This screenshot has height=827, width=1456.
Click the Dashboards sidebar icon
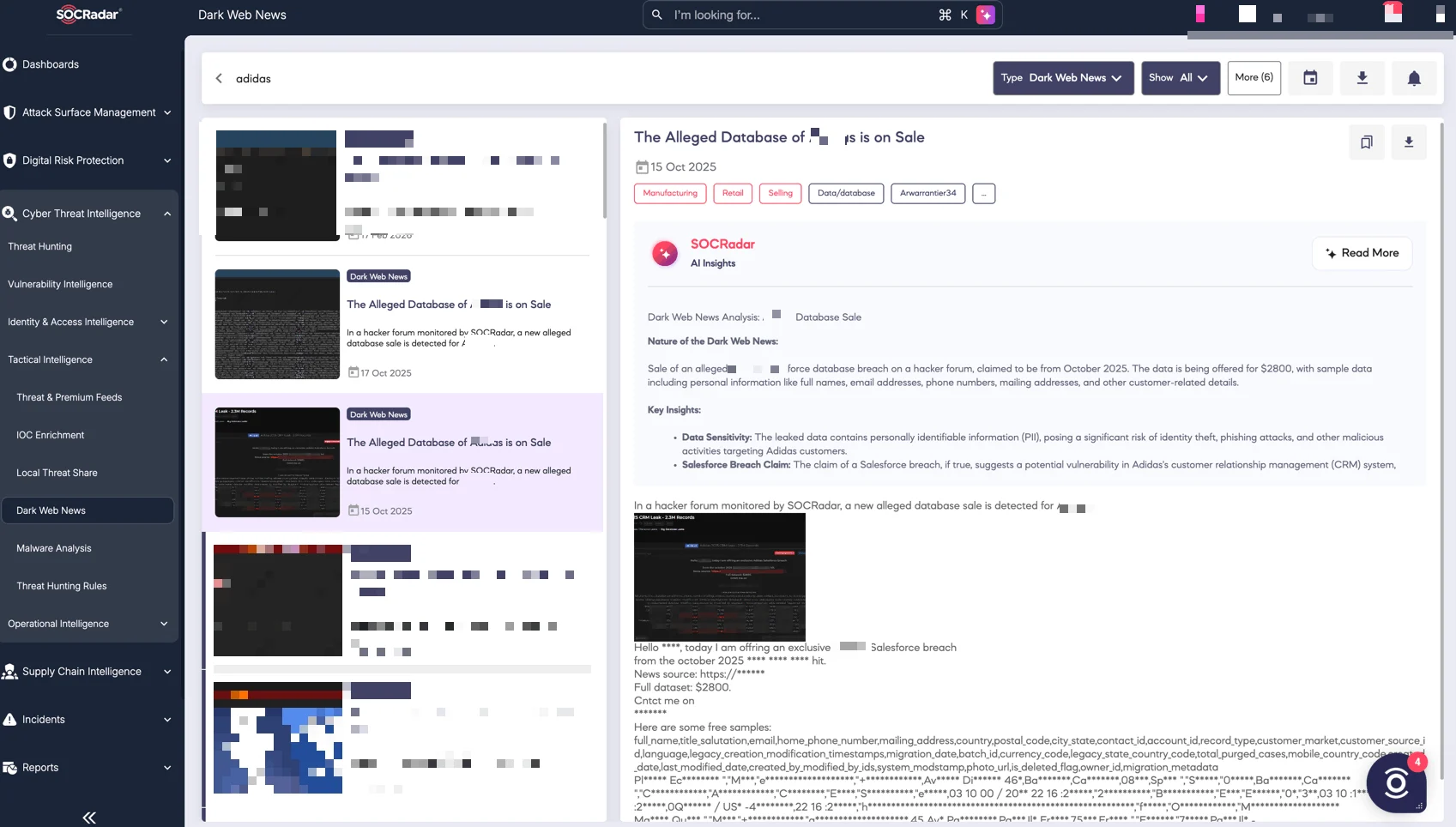pos(10,64)
